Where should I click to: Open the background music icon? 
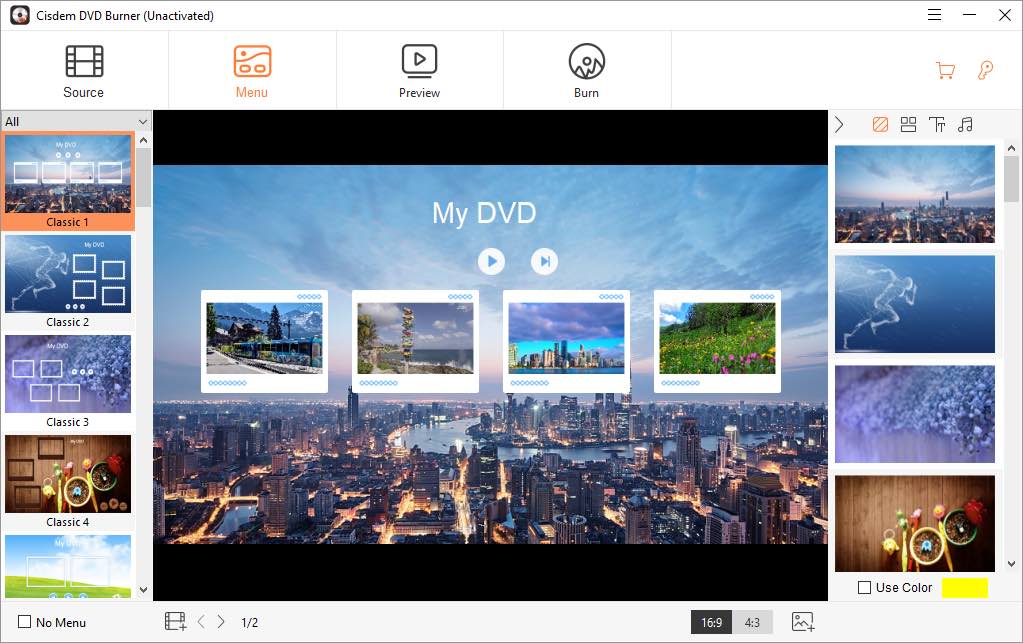click(966, 124)
